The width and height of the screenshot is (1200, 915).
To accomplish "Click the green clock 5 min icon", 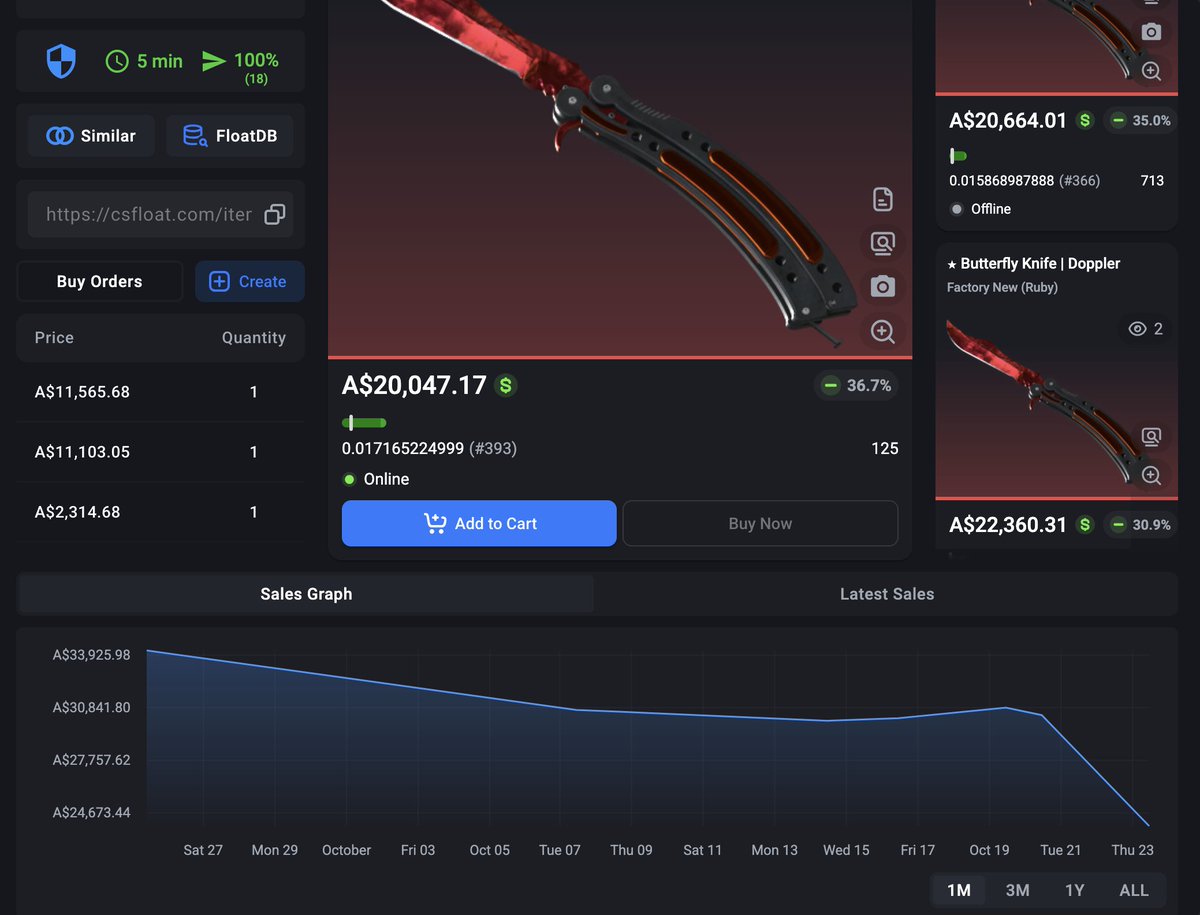I will (x=117, y=61).
